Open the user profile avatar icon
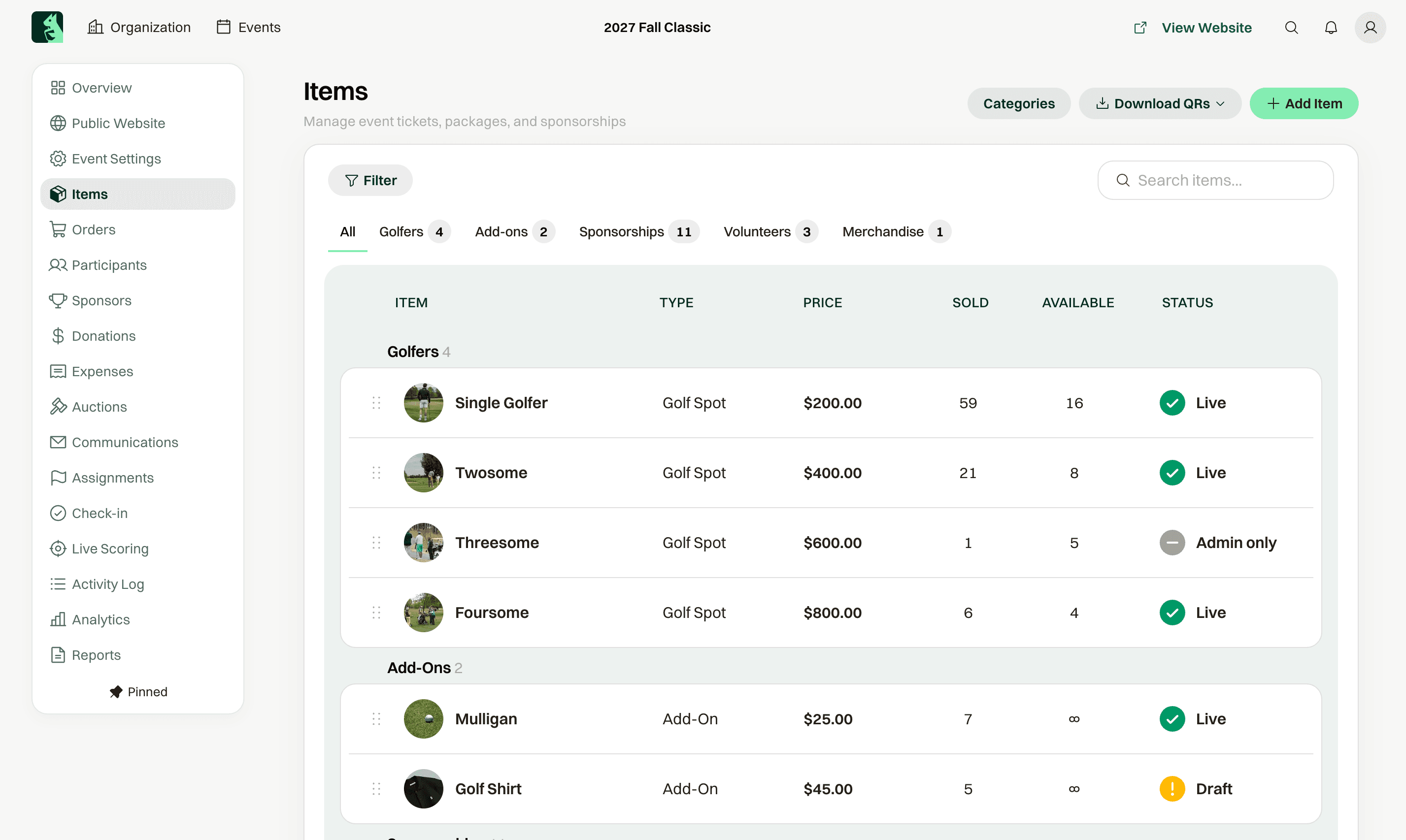1406x840 pixels. click(1370, 28)
